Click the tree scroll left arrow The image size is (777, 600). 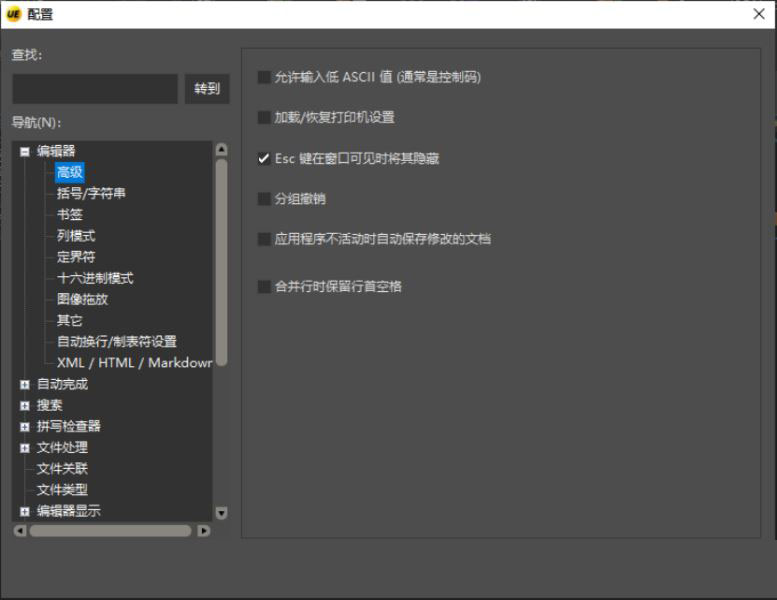point(20,531)
